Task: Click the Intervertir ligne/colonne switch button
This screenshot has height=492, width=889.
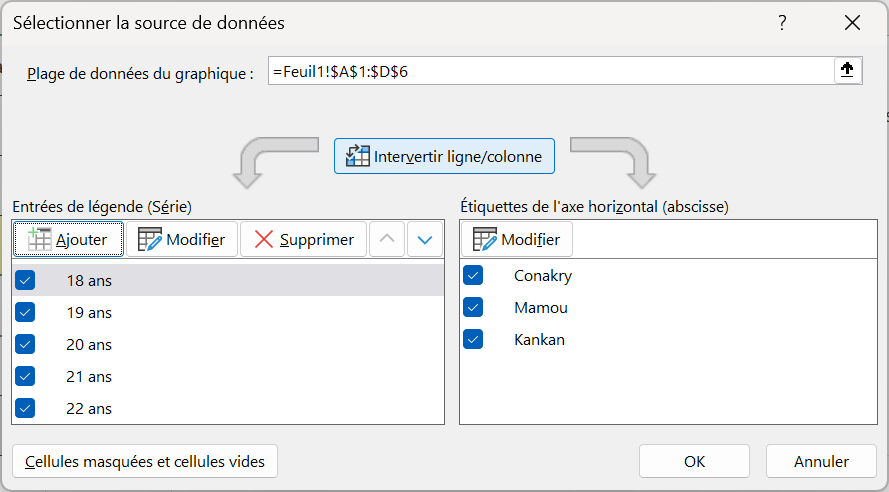Action: tap(444, 157)
